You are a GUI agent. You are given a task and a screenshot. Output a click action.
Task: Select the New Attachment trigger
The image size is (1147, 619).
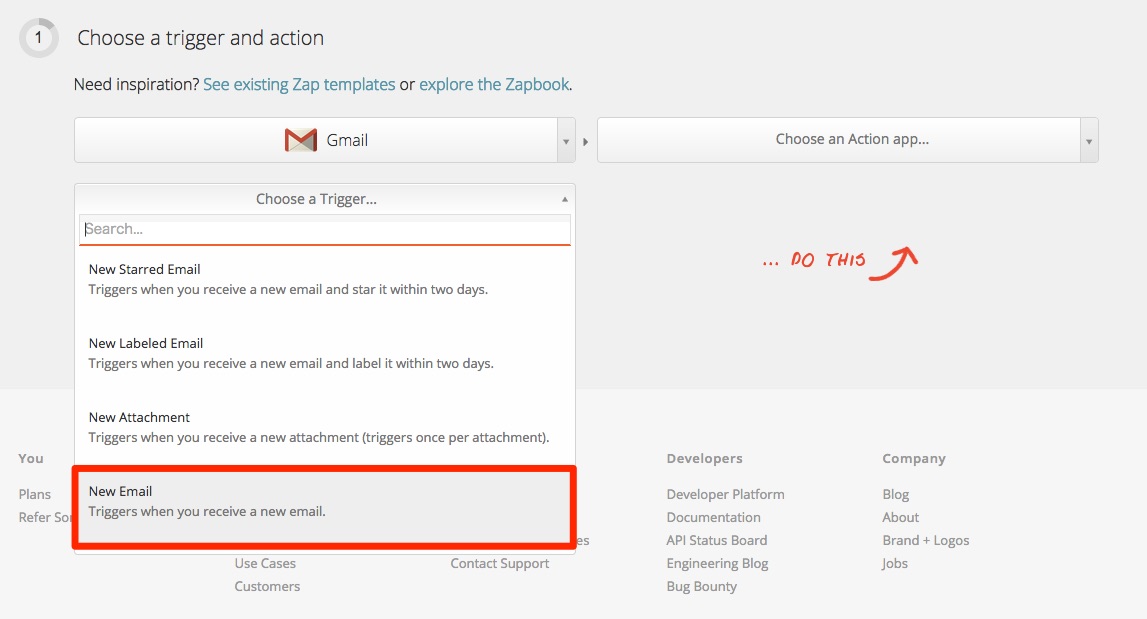click(x=325, y=427)
